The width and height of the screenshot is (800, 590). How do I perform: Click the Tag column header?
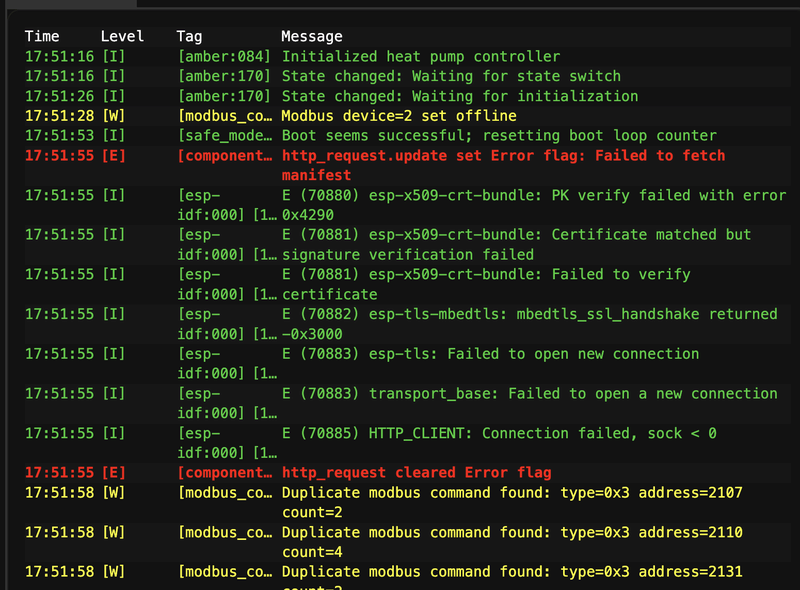point(189,36)
